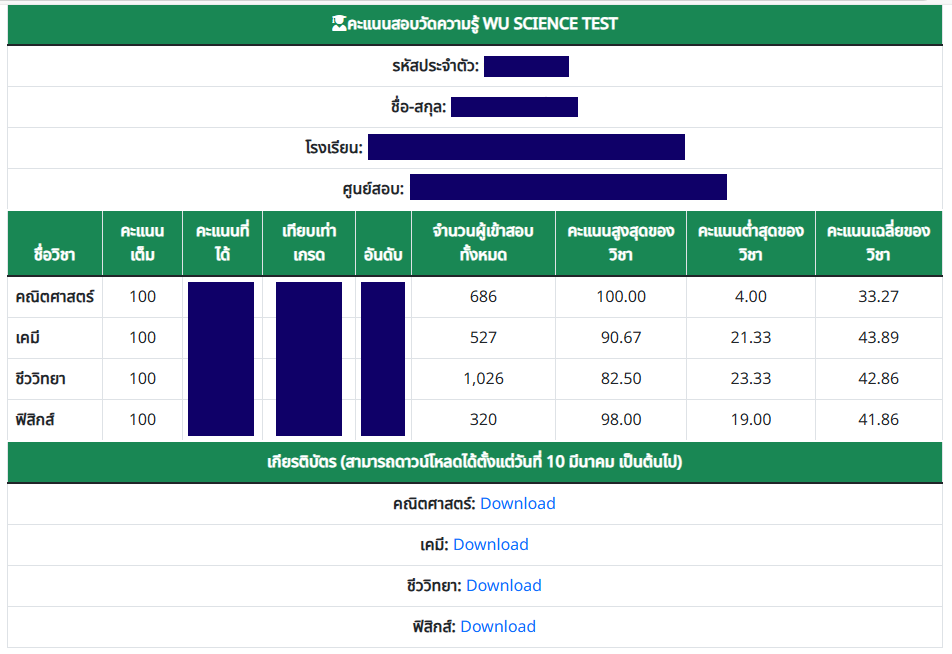The image size is (952, 654).
Task: Click the 1,026 examinee count cell
Action: pyautogui.click(x=483, y=379)
